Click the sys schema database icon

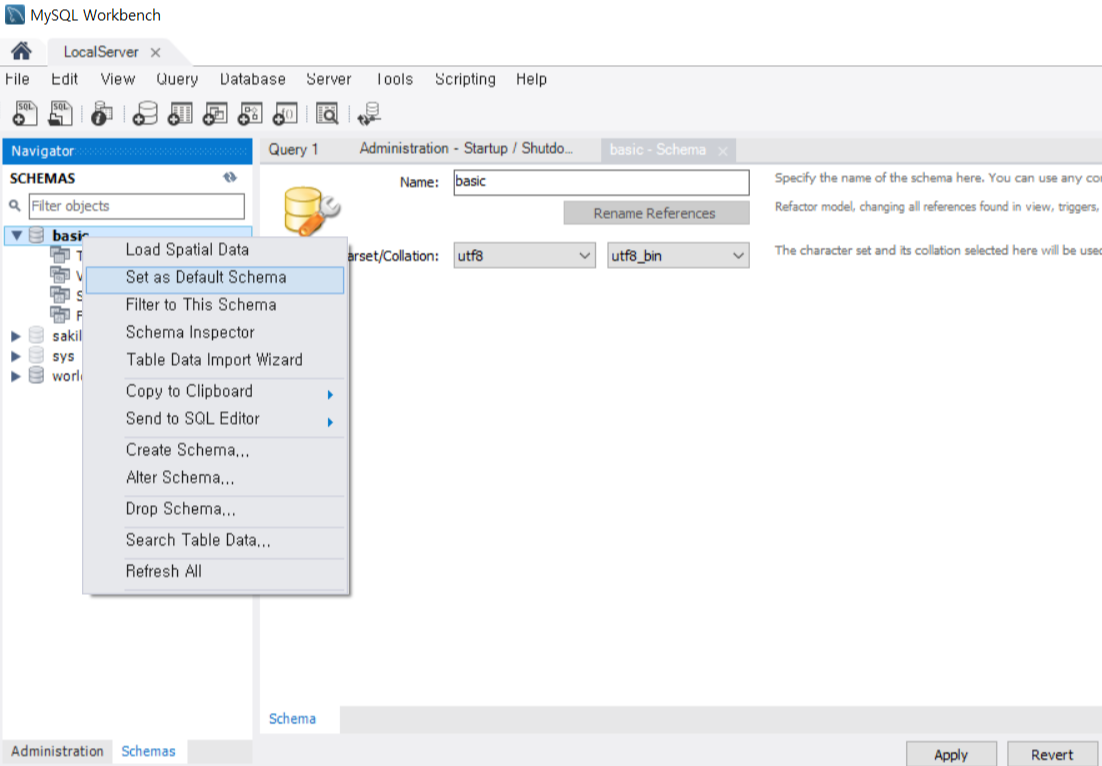coord(37,356)
